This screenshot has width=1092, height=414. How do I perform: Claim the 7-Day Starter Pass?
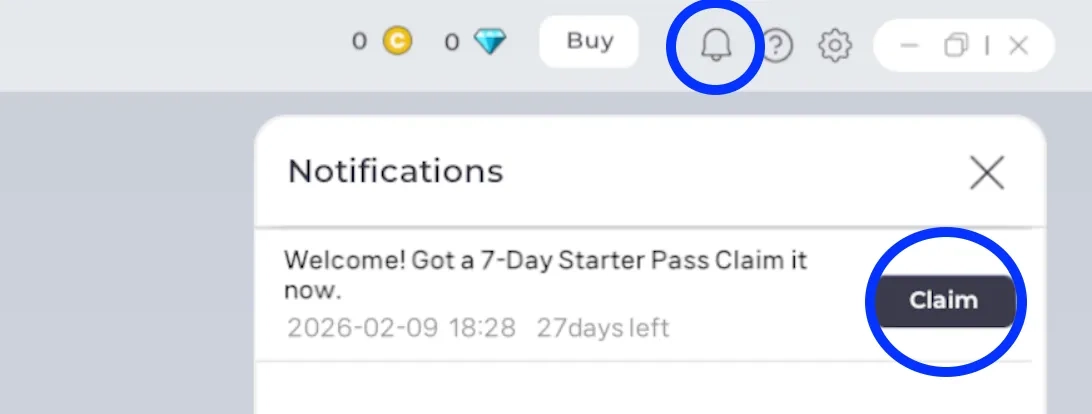pos(943,300)
